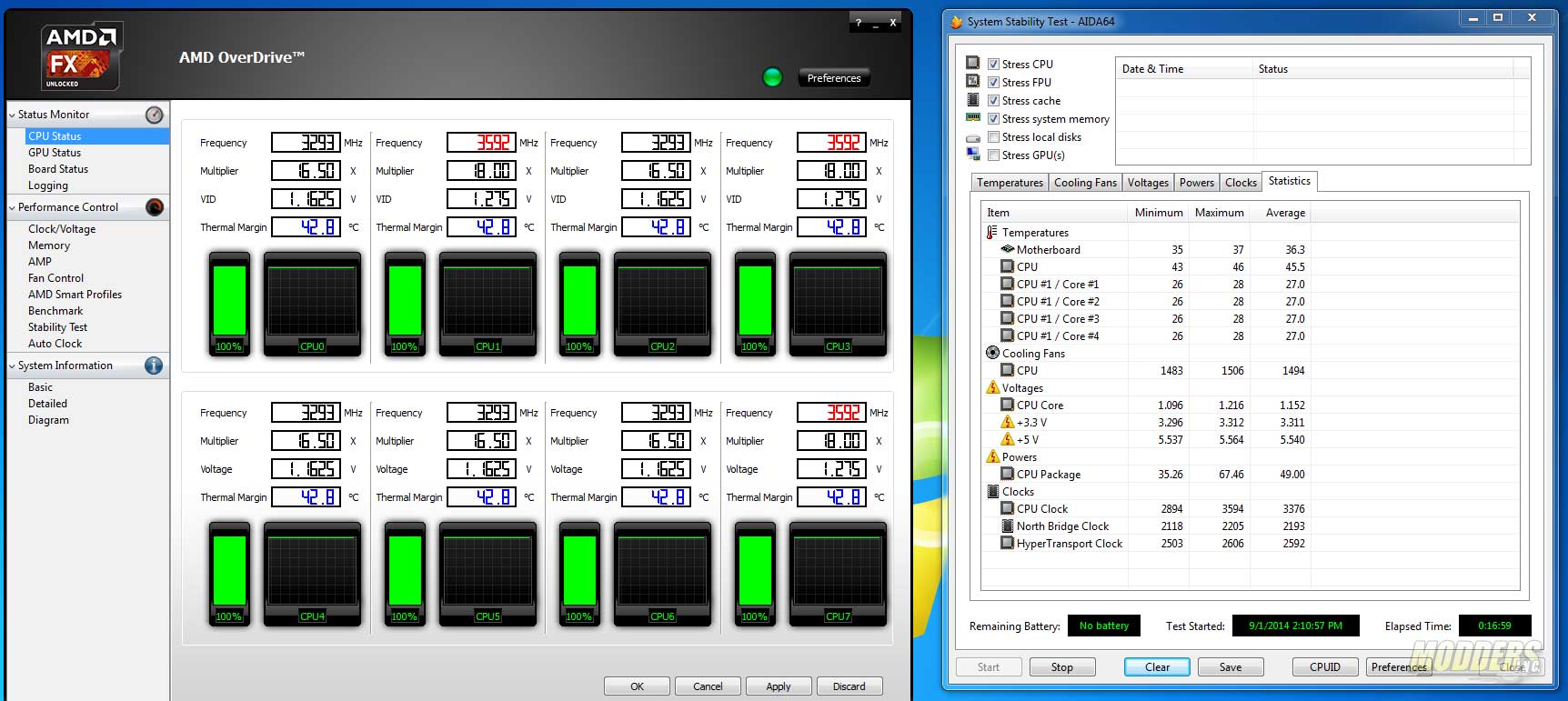This screenshot has width=1568, height=701.
Task: Open Clock/Voltage settings in sidebar
Action: click(62, 229)
